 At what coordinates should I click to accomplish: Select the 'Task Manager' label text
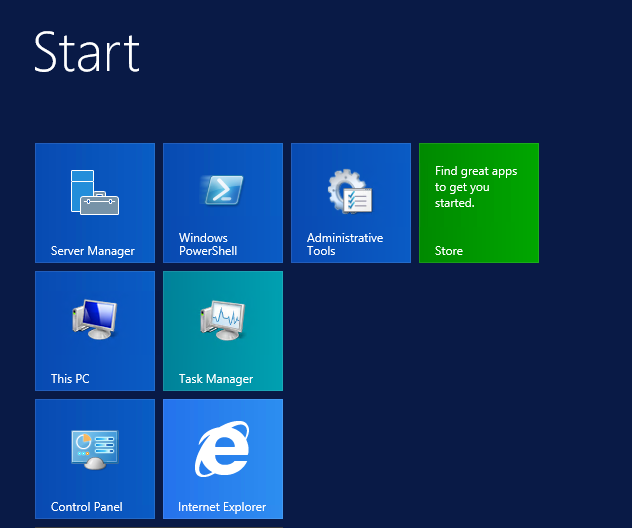point(216,379)
